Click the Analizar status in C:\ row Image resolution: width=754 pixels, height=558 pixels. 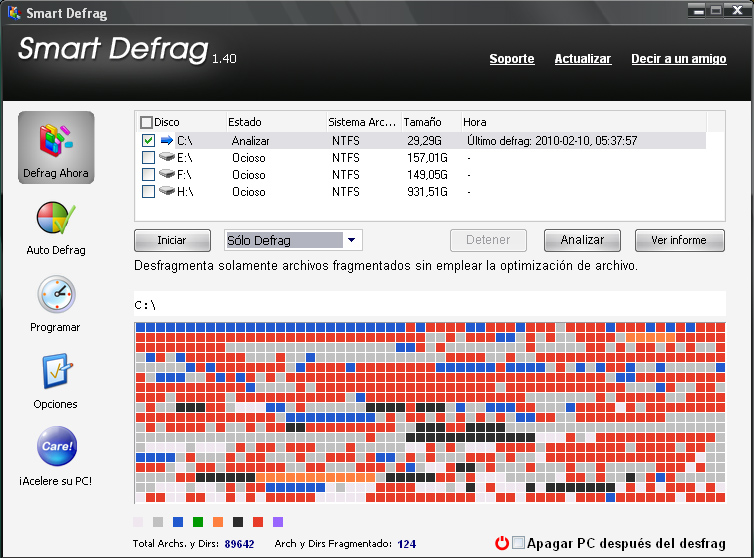pos(251,141)
